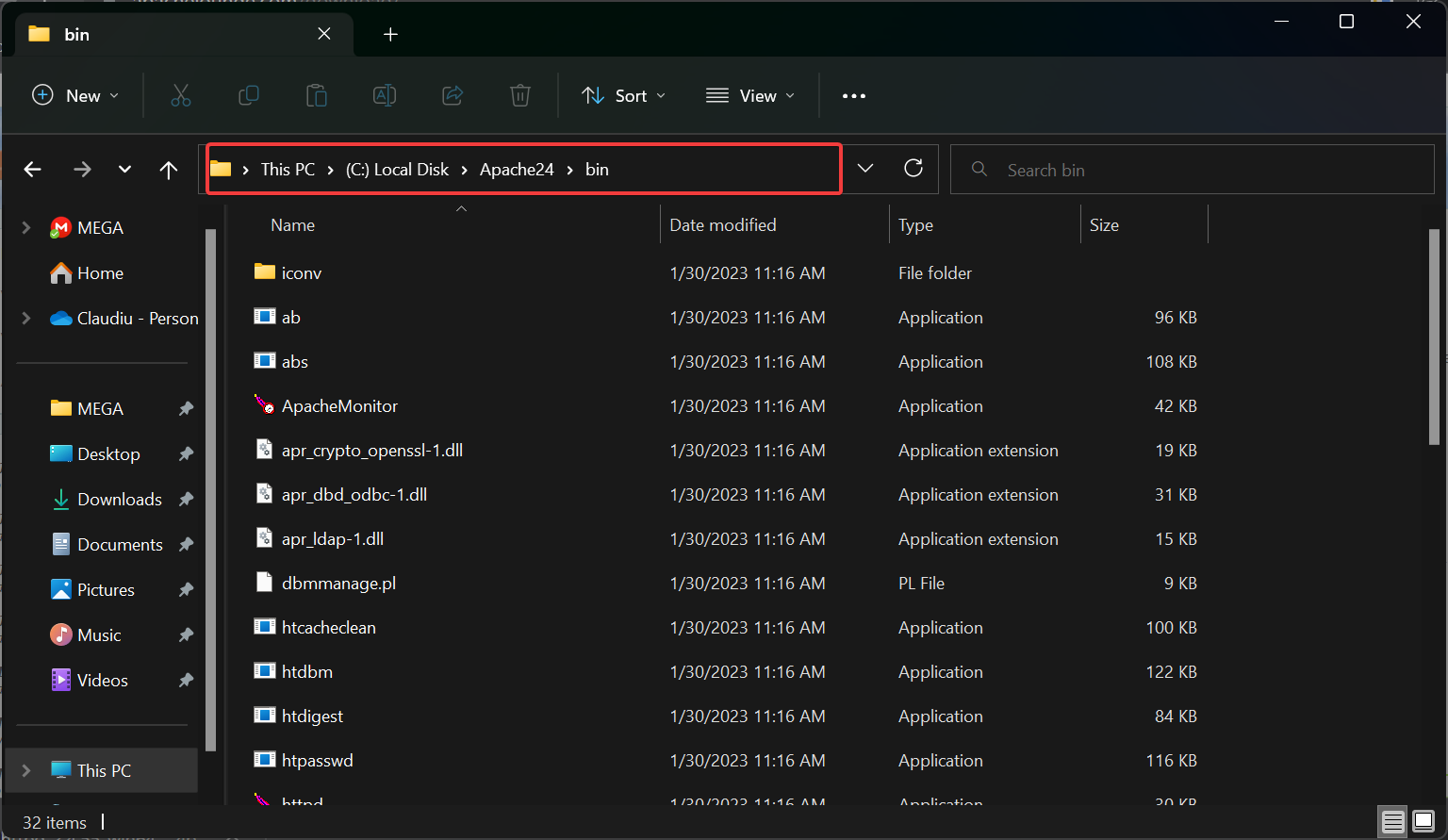The height and width of the screenshot is (840, 1448).
Task: Open the See more ellipsis menu
Action: tap(853, 95)
